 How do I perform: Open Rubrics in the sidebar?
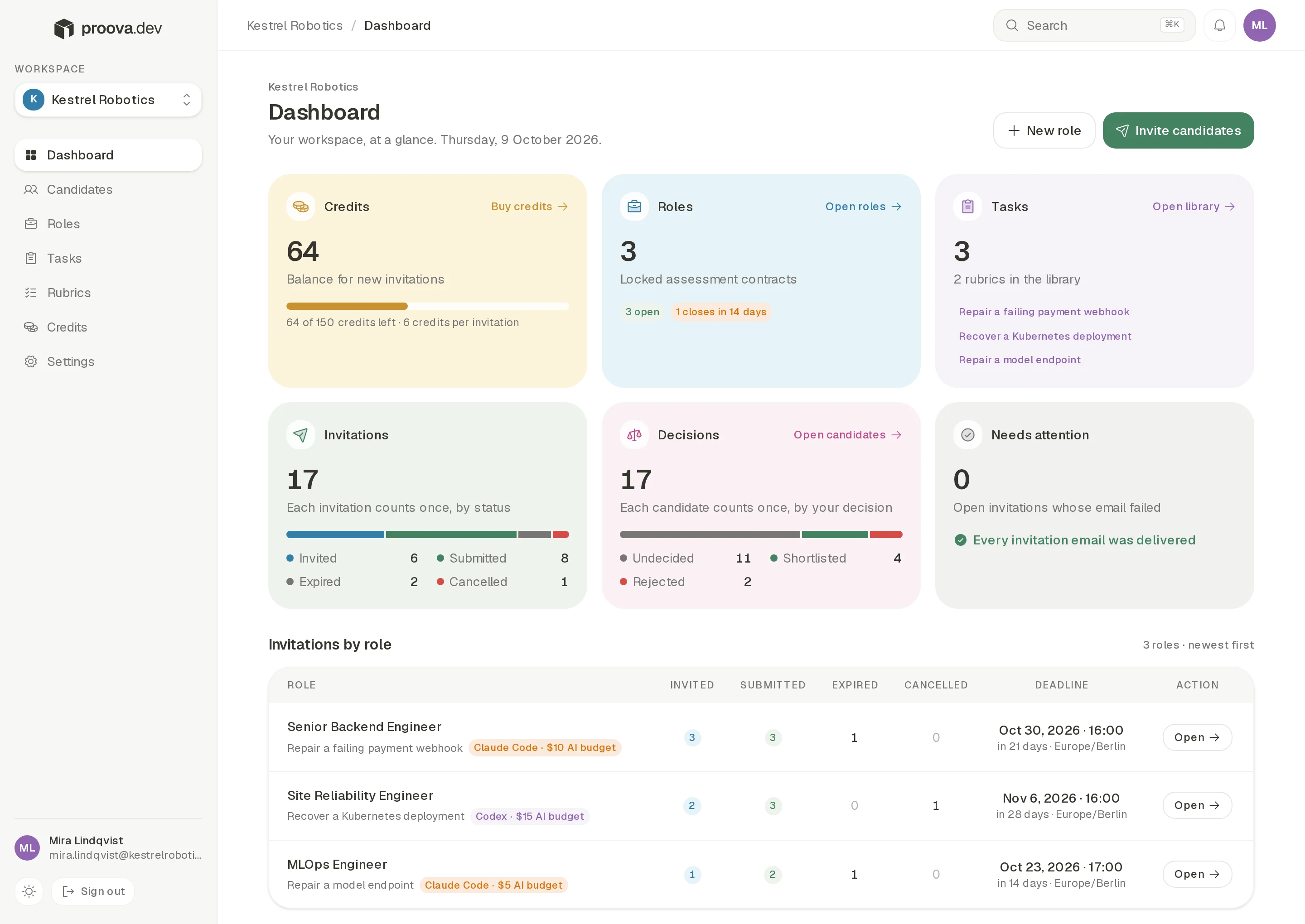(108, 293)
